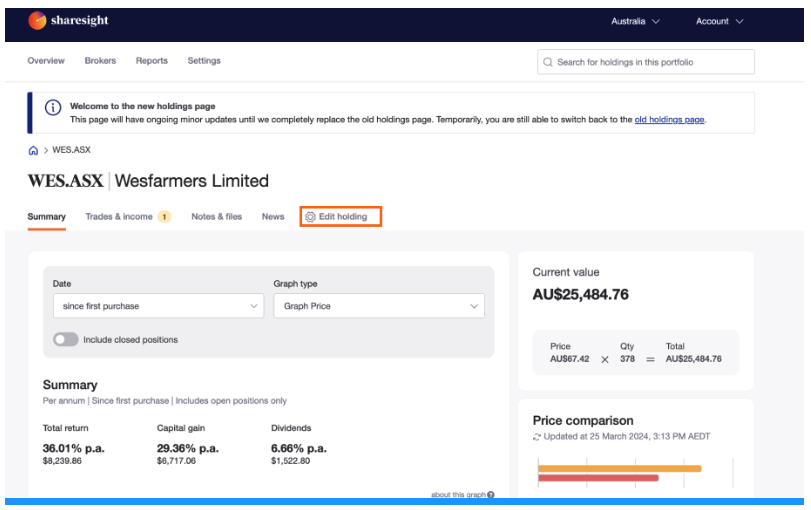Screen dimensions: 811x510
Task: Click the info icon in the welcome banner
Action: click(53, 108)
